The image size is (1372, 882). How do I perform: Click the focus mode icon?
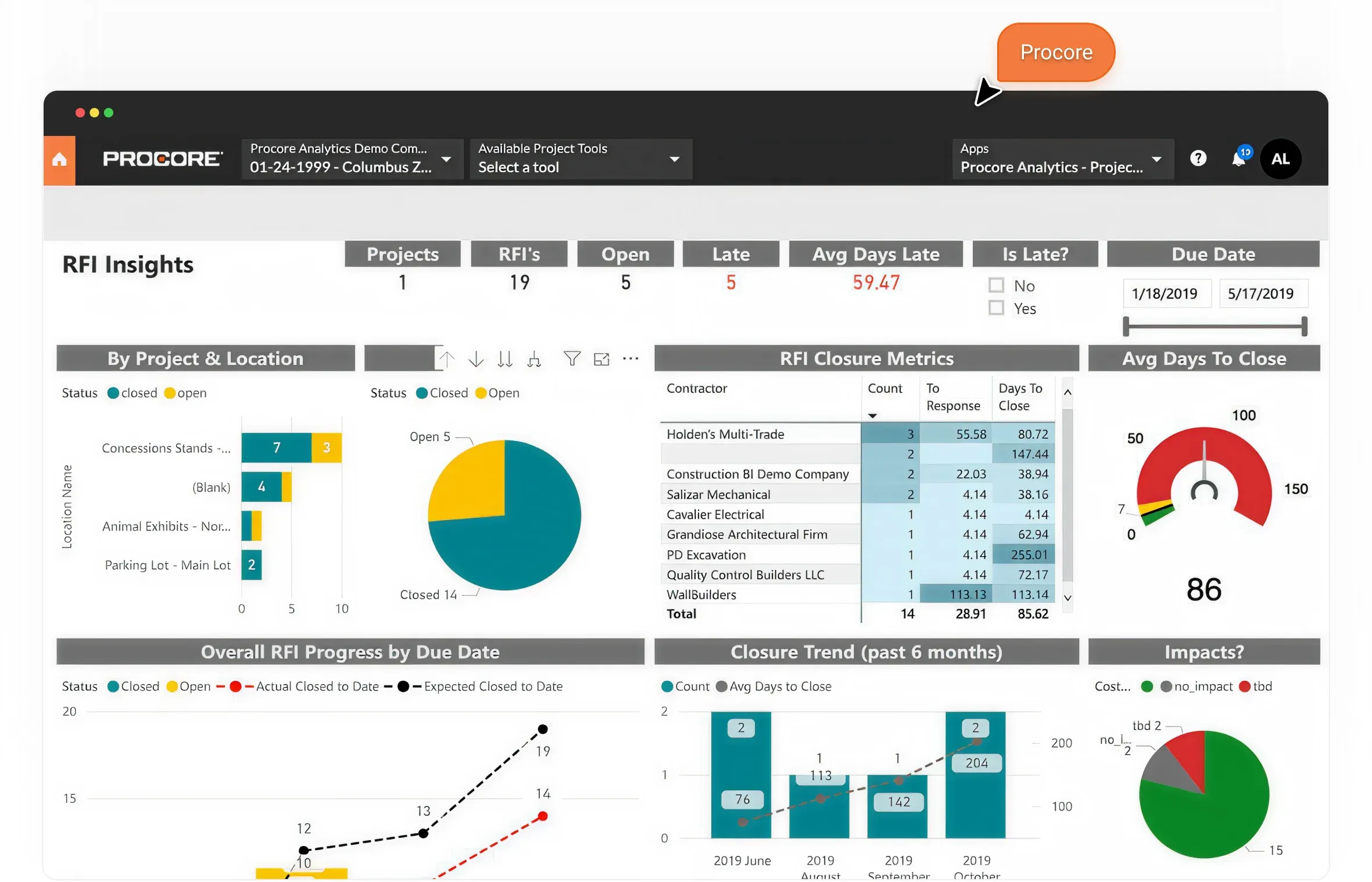point(601,359)
